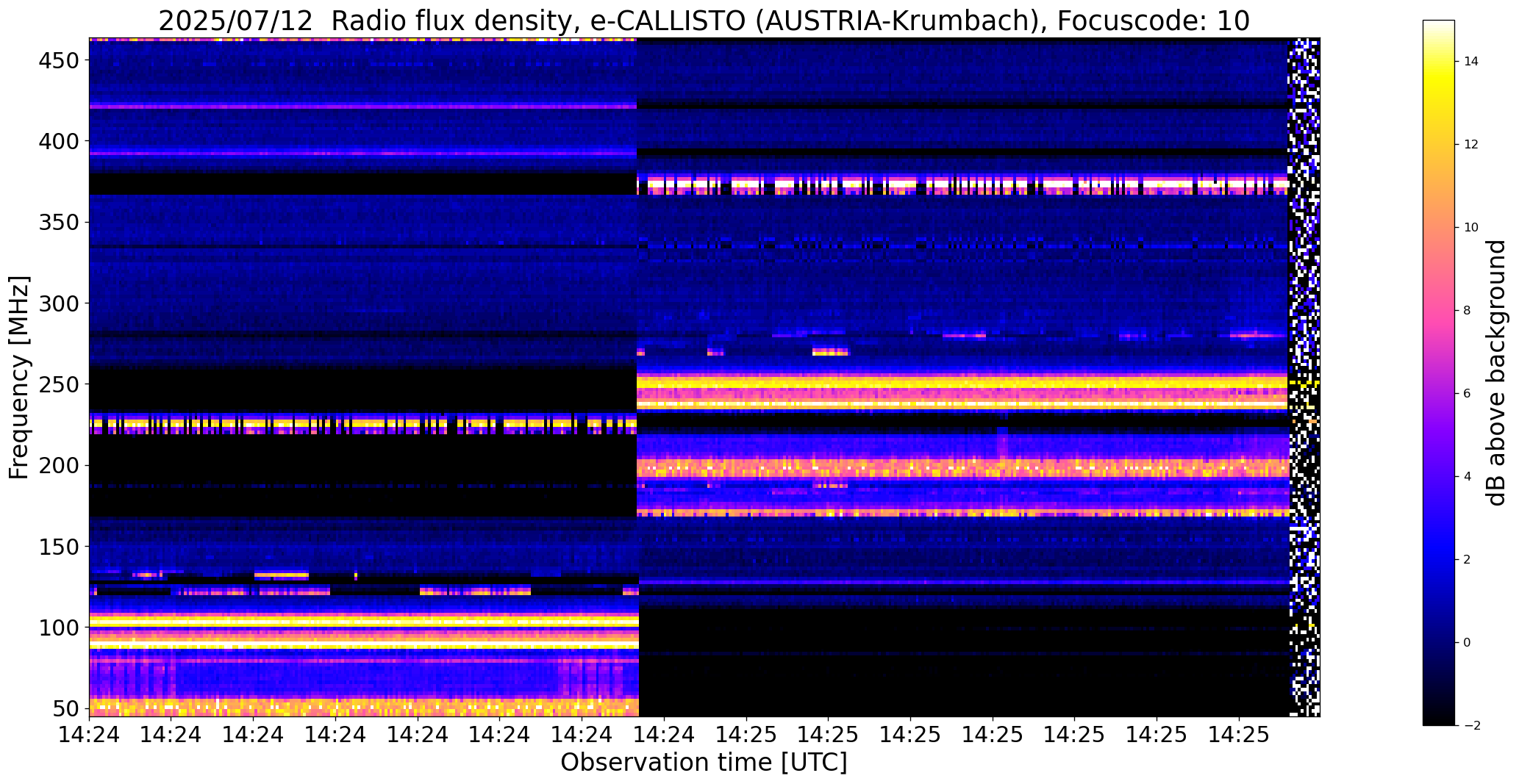Click the colorbar tick labeled 6

(1467, 394)
